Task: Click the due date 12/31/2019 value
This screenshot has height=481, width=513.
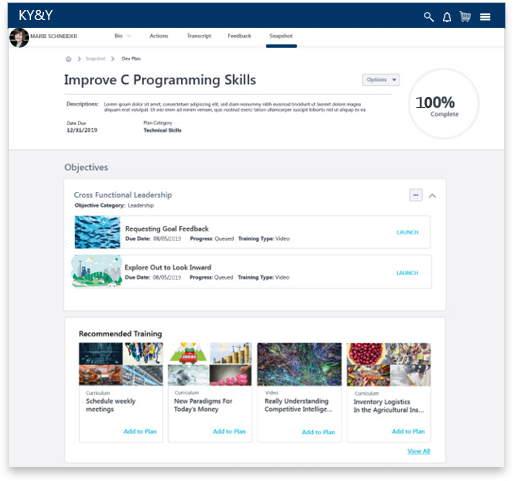Action: 82,130
